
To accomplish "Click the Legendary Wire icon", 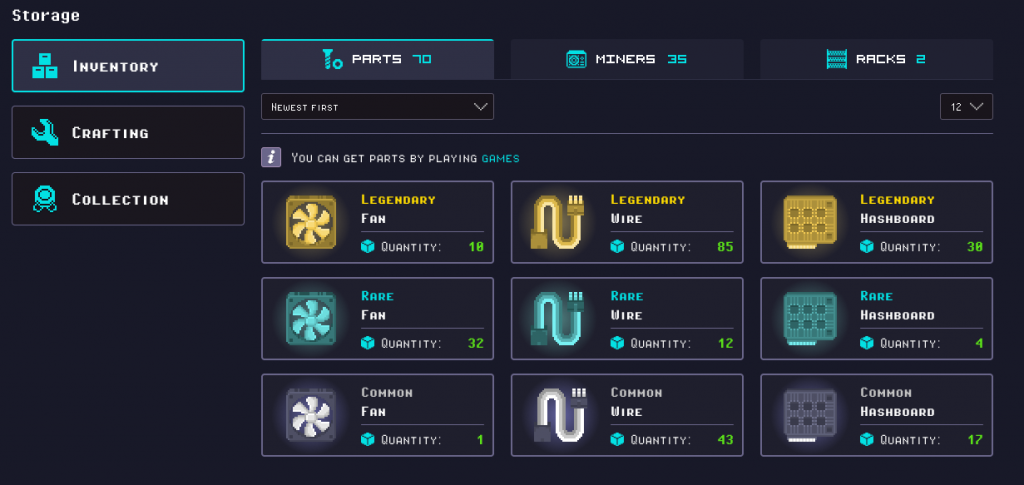I will click(x=558, y=222).
